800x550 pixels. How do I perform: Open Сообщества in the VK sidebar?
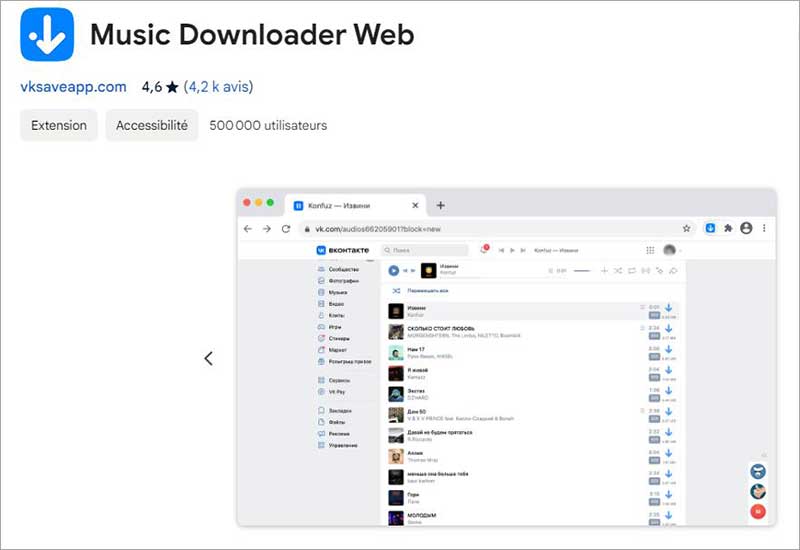tap(338, 269)
